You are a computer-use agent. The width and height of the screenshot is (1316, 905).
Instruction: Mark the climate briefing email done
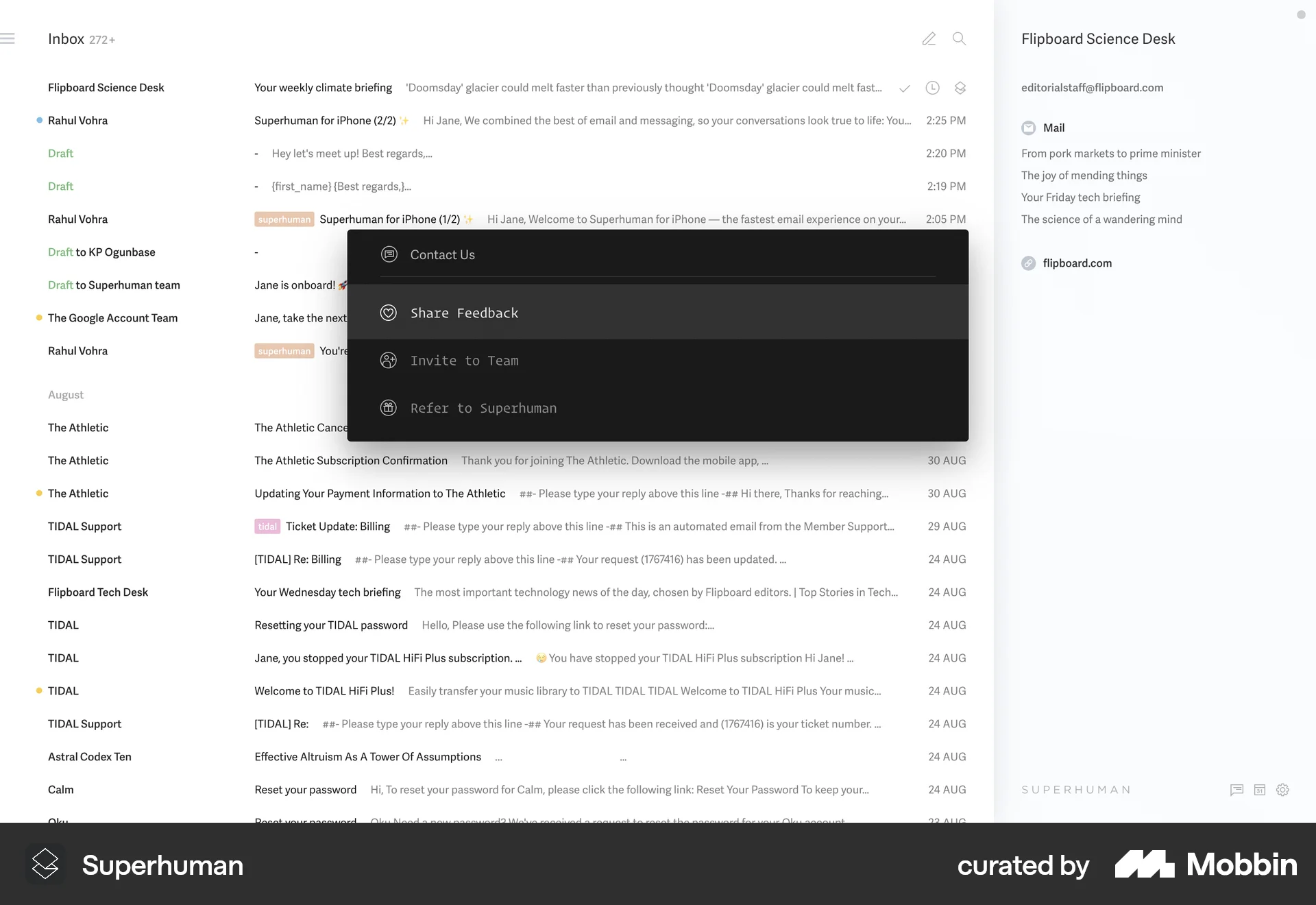[x=904, y=88]
